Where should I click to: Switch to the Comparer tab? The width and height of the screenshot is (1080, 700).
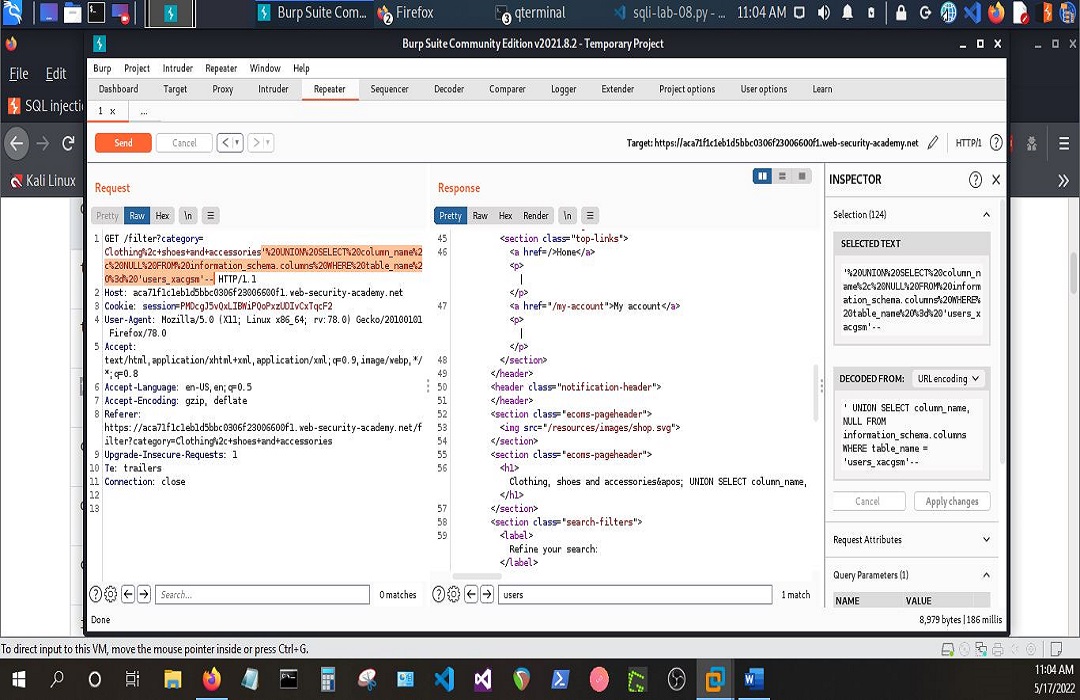508,89
